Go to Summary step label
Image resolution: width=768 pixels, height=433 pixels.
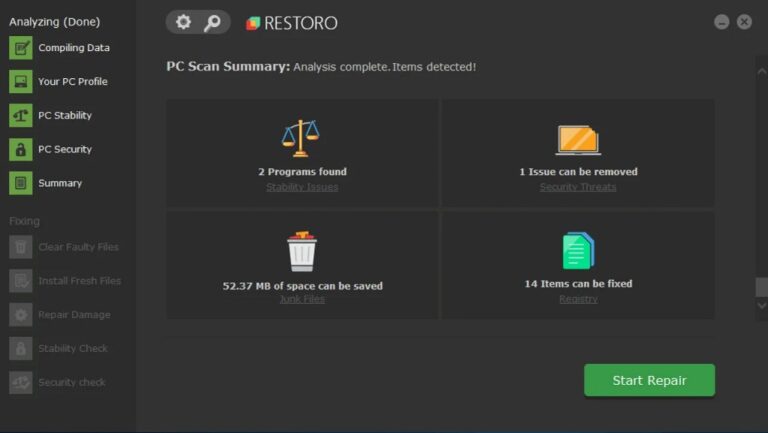[60, 183]
